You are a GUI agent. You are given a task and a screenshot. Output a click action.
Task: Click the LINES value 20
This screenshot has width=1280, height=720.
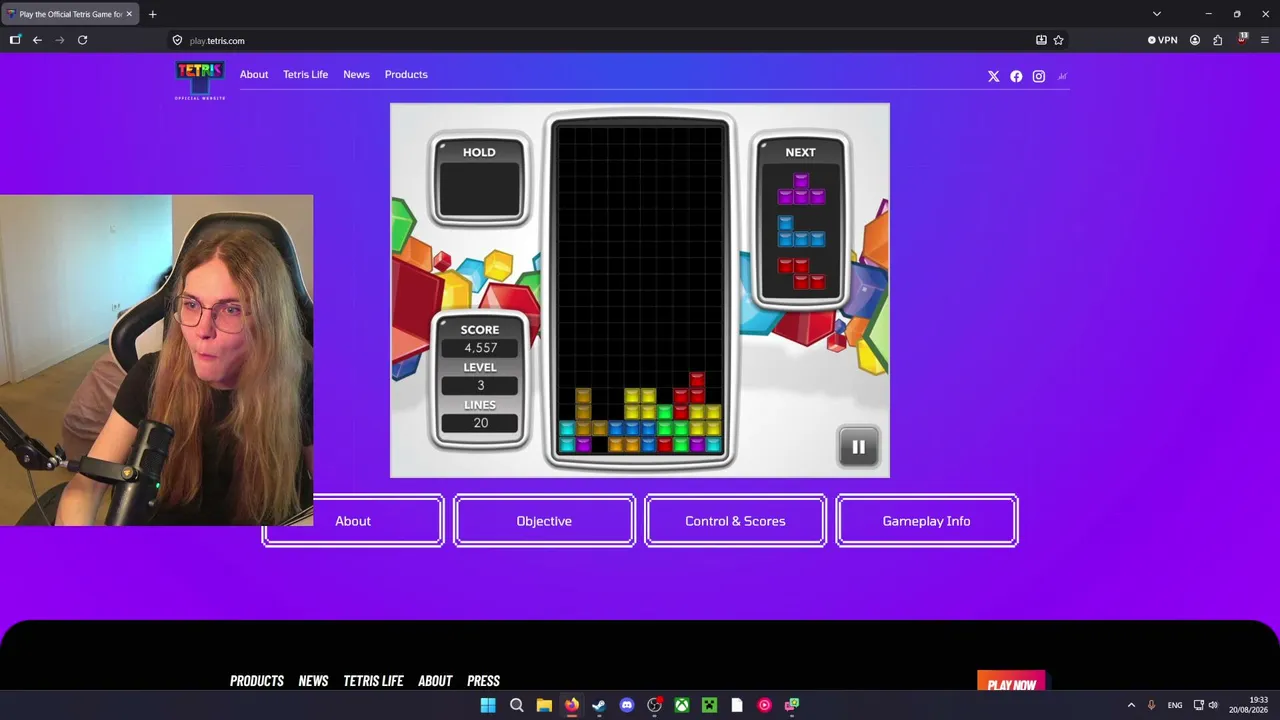pos(480,423)
